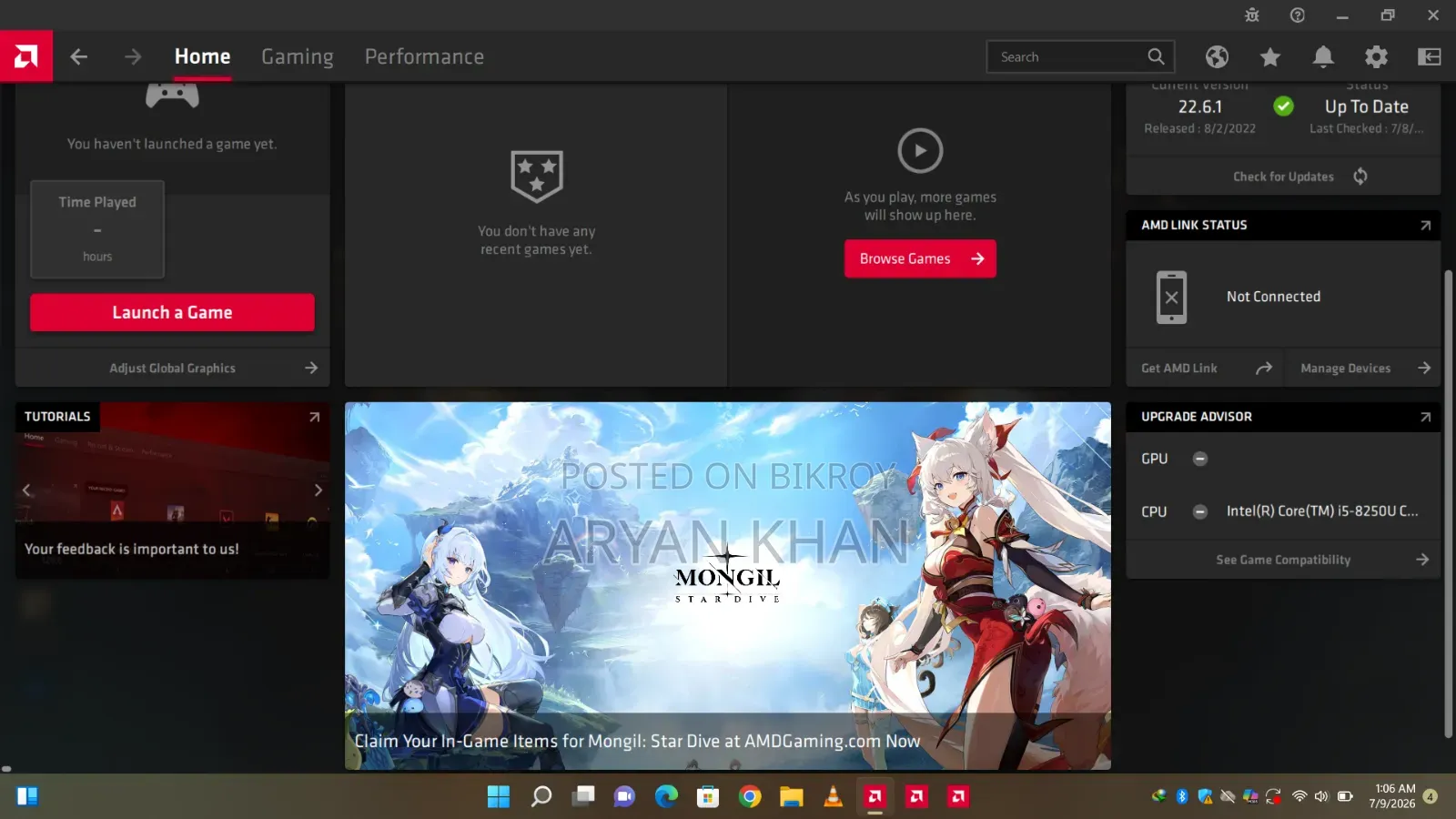Click the Intel Core i5-8250U CPU text

(x=1322, y=511)
